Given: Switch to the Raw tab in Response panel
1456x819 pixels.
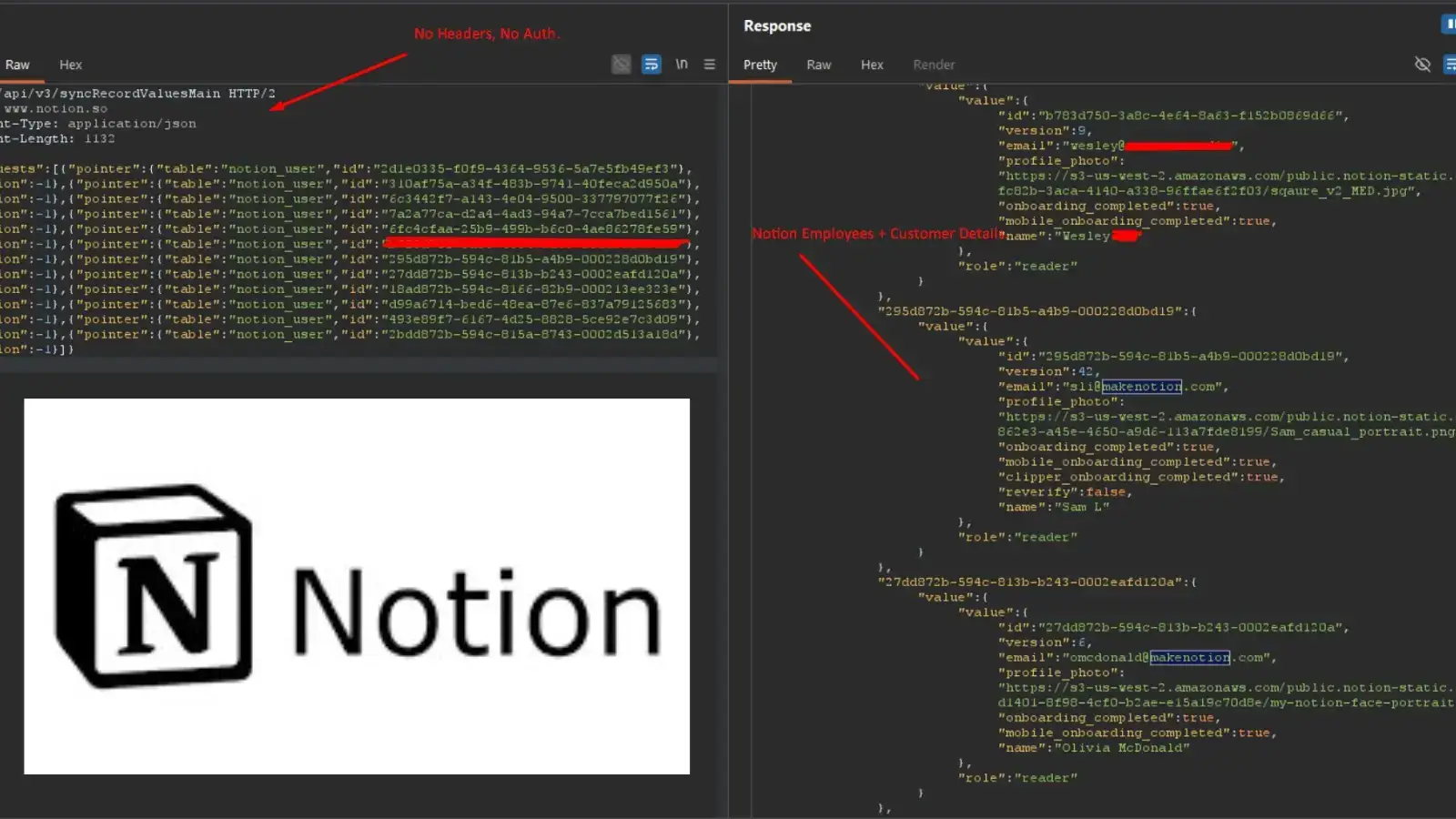Looking at the screenshot, I should pyautogui.click(x=818, y=64).
